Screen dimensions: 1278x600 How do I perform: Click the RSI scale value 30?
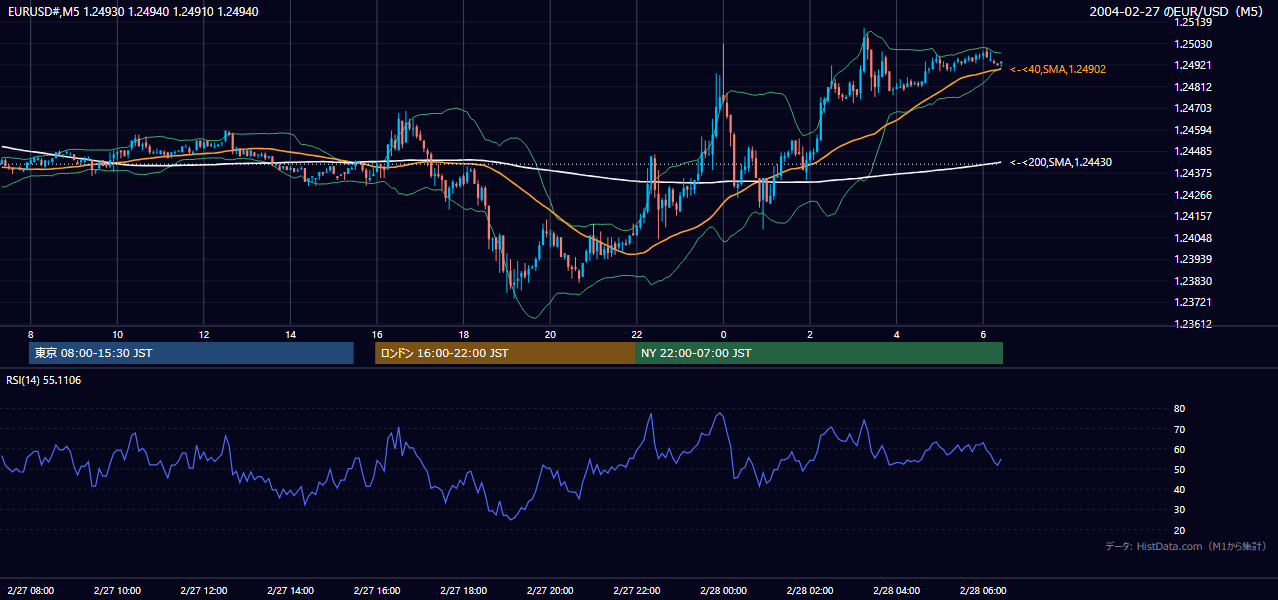1179,510
